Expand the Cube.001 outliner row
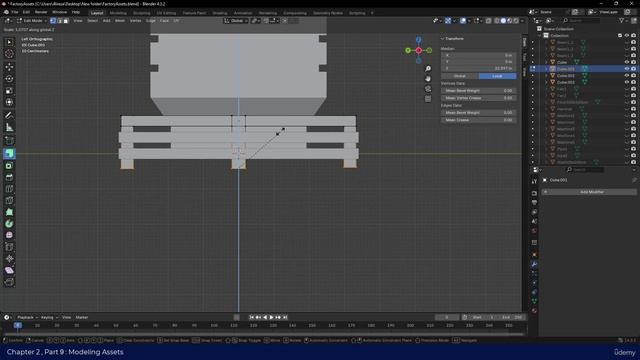Image resolution: width=640 pixels, height=360 pixels. click(x=547, y=69)
